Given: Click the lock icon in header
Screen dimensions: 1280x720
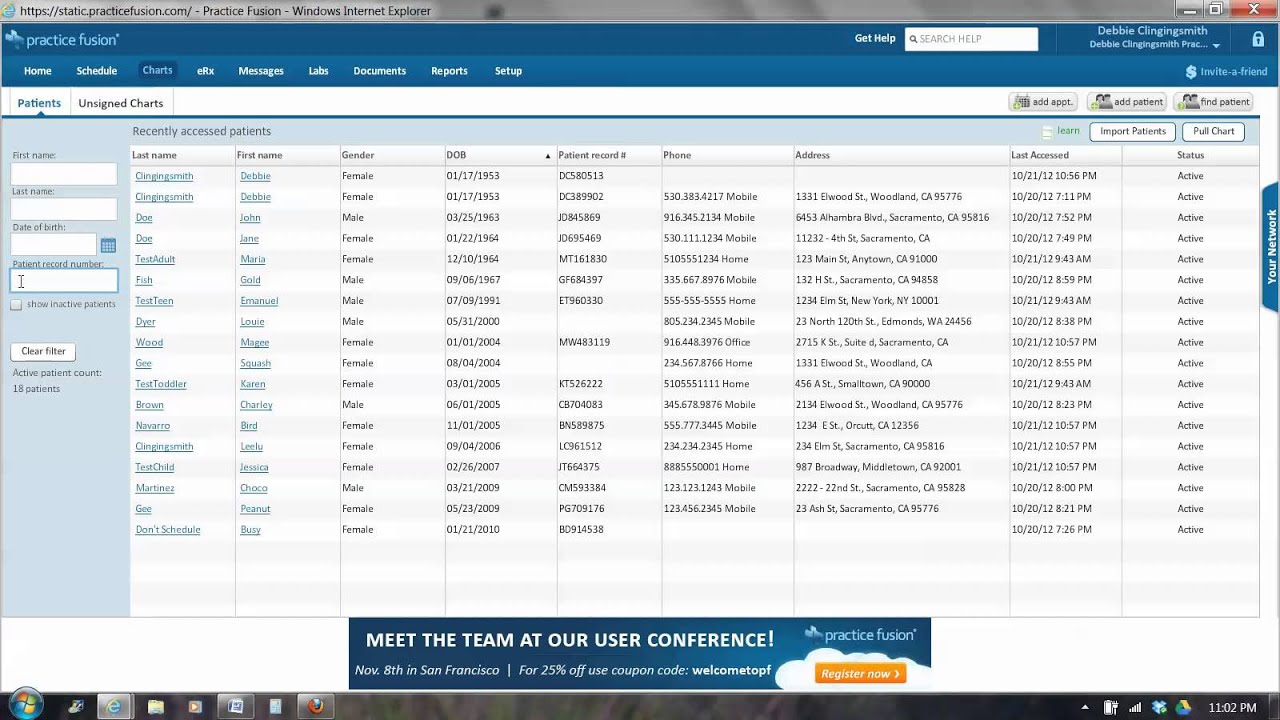Looking at the screenshot, I should point(1258,39).
